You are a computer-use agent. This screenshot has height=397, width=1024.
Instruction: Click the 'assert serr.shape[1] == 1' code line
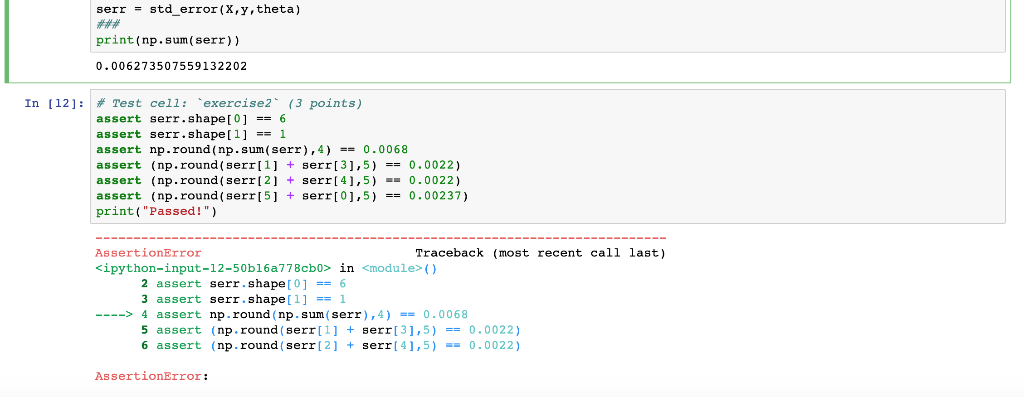(191, 134)
